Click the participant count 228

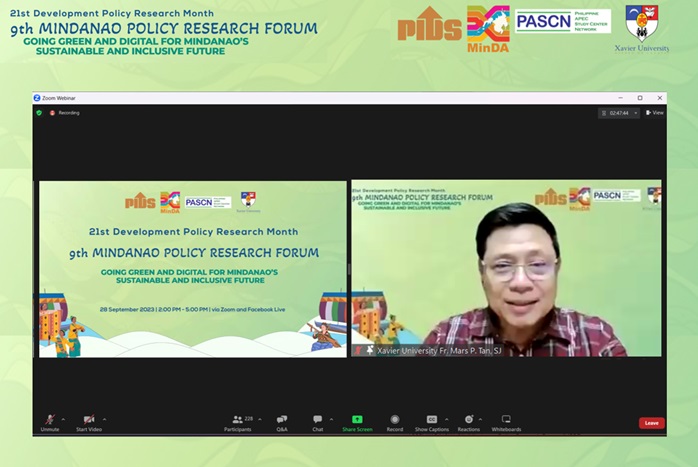pos(249,418)
